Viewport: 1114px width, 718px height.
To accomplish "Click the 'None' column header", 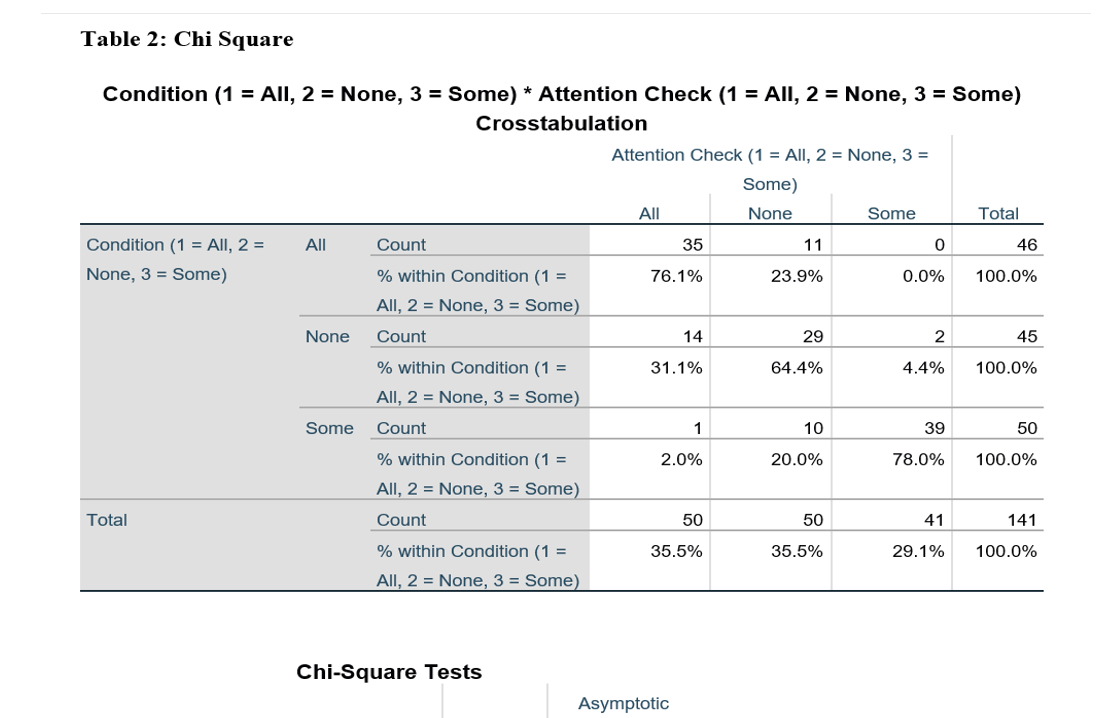I will pyautogui.click(x=769, y=213).
